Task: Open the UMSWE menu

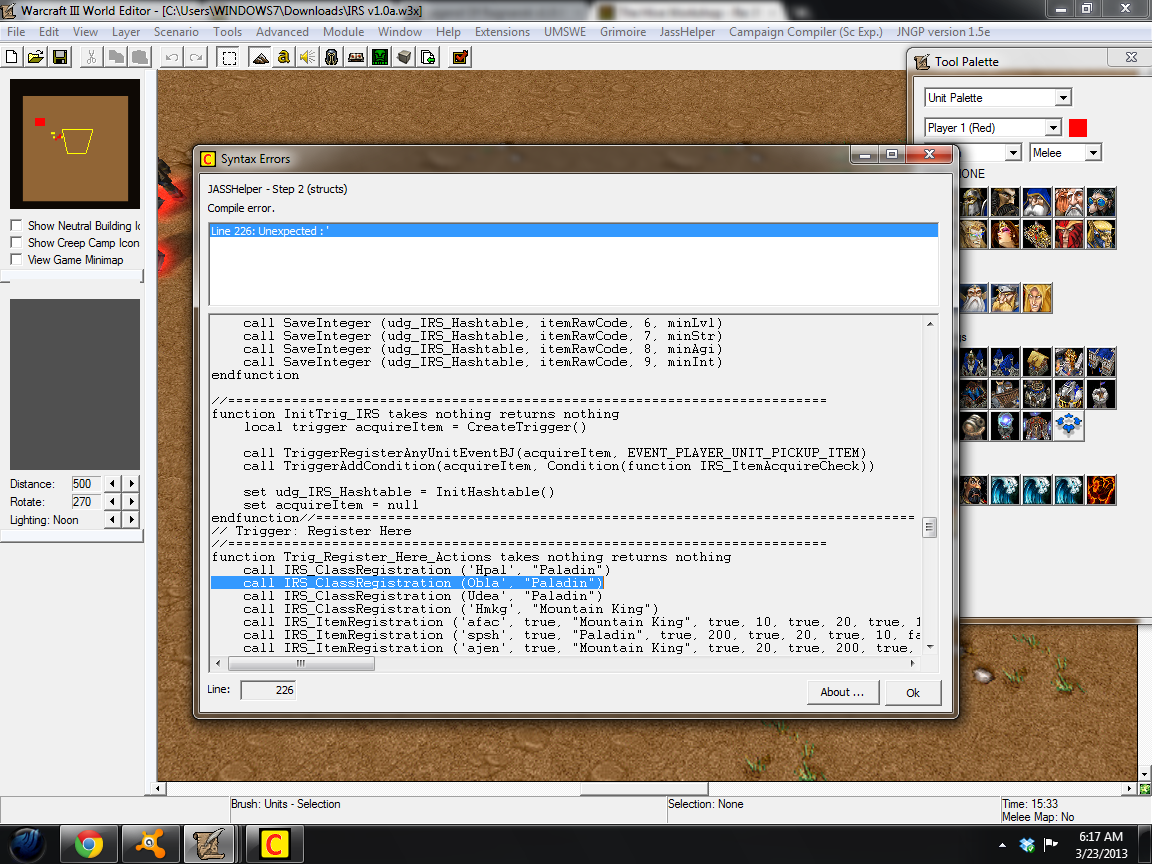Action: (x=565, y=32)
